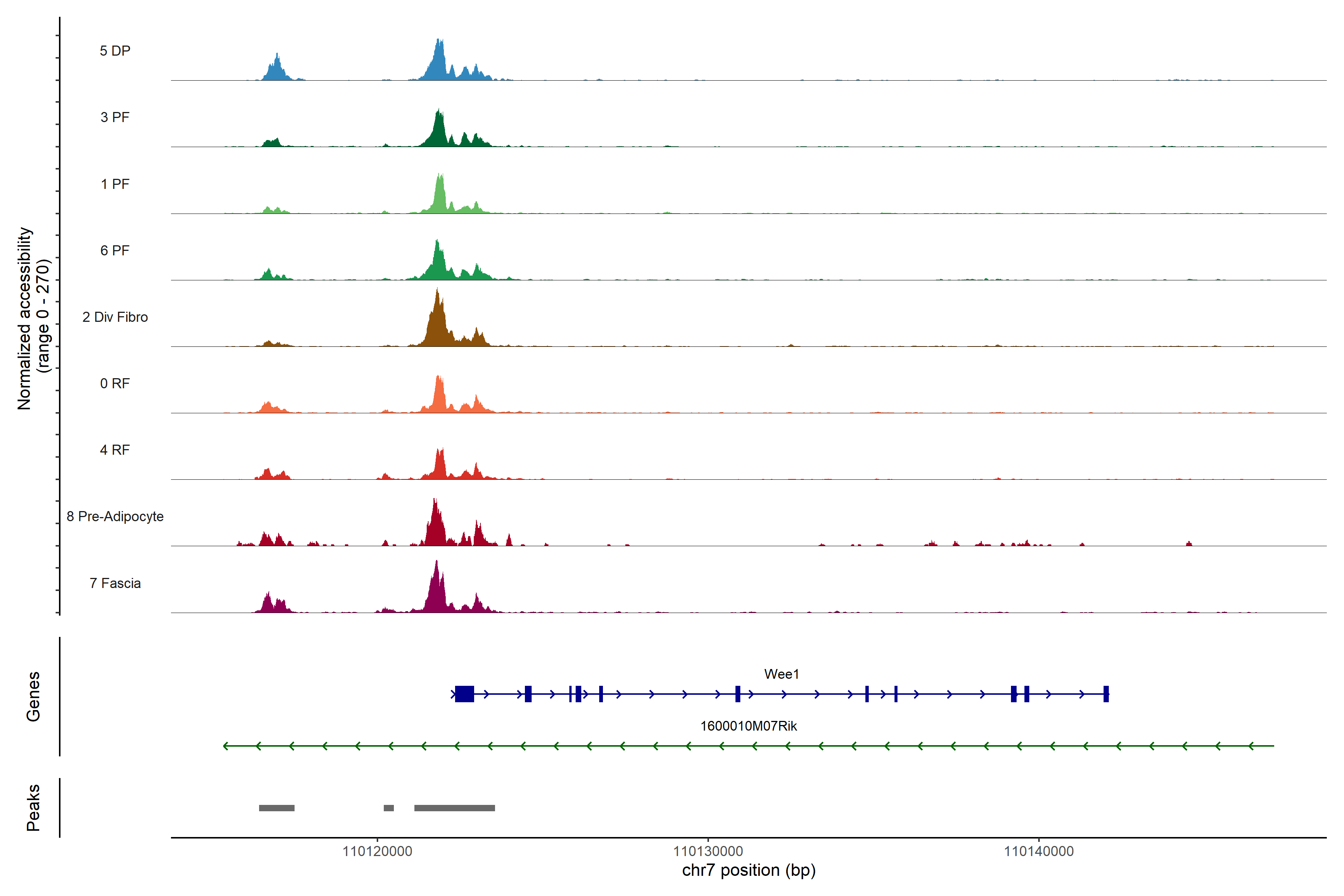The height and width of the screenshot is (896, 1344).
Task: Click the leftmost gray peak bar
Action: pyautogui.click(x=277, y=808)
